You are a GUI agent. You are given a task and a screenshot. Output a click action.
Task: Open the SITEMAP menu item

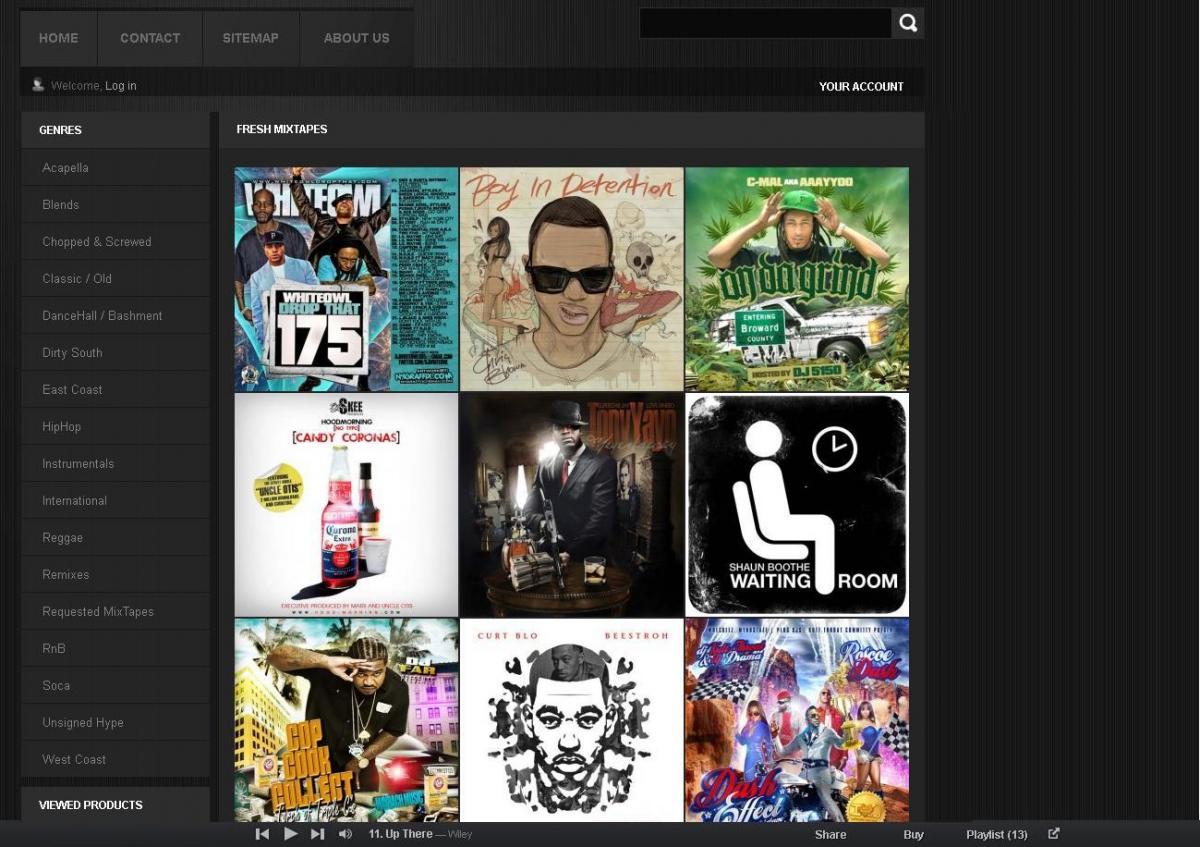point(251,38)
